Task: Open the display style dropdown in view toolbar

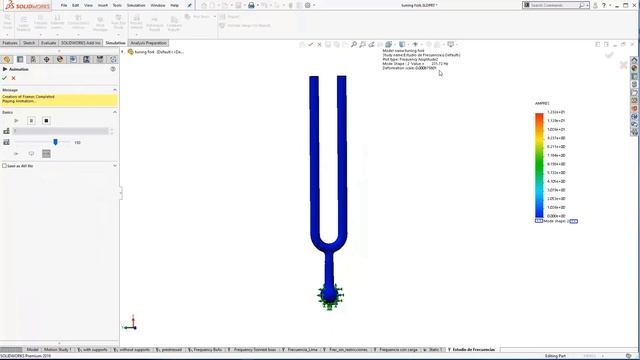Action: [x=403, y=44]
